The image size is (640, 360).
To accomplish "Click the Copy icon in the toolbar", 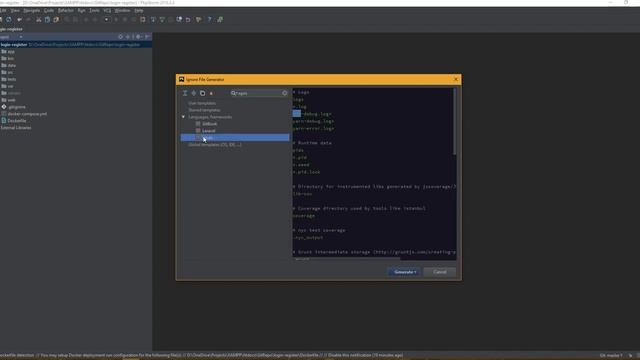I will pyautogui.click(x=47, y=20).
